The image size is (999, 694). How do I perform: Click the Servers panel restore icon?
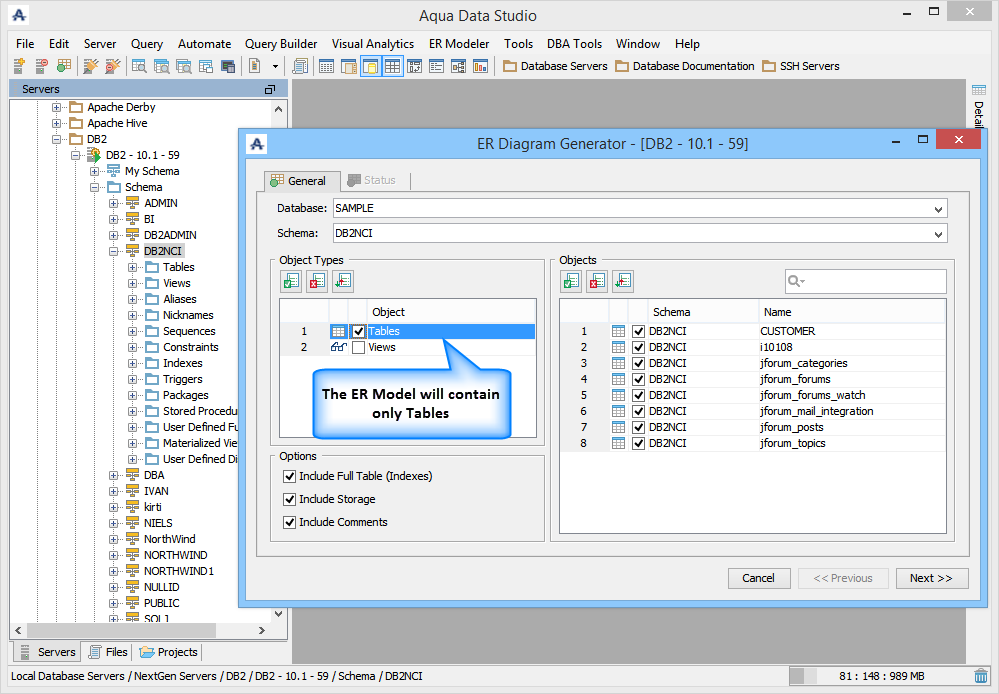coord(270,89)
